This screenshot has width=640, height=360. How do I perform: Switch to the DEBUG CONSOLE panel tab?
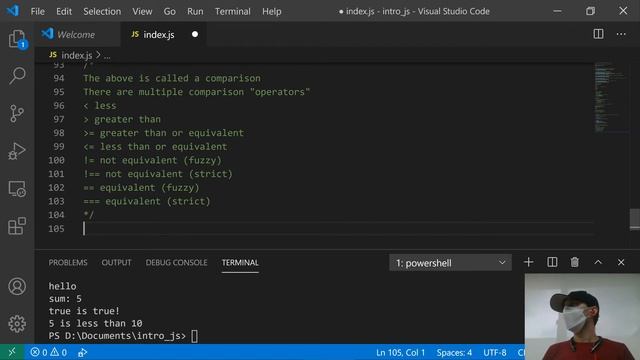[176, 262]
